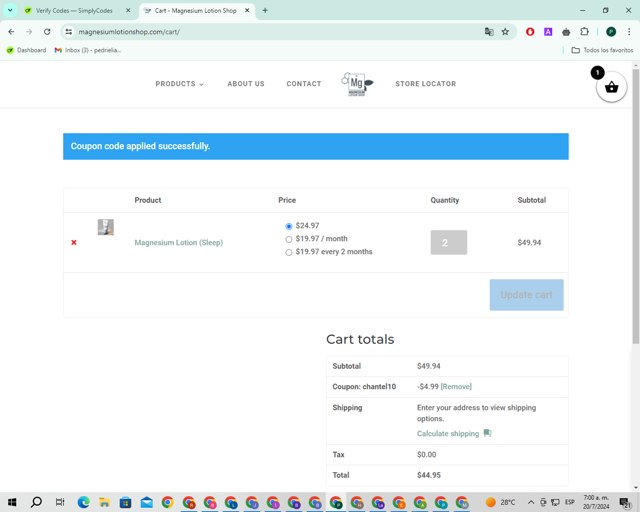
Task: Open Dashboard bookmark
Action: pos(27,50)
